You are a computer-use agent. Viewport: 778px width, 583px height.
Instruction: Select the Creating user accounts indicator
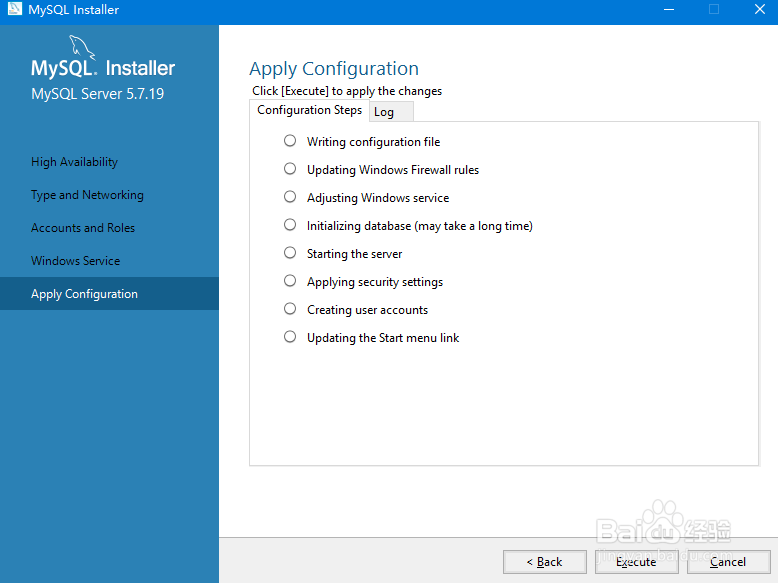pyautogui.click(x=290, y=309)
